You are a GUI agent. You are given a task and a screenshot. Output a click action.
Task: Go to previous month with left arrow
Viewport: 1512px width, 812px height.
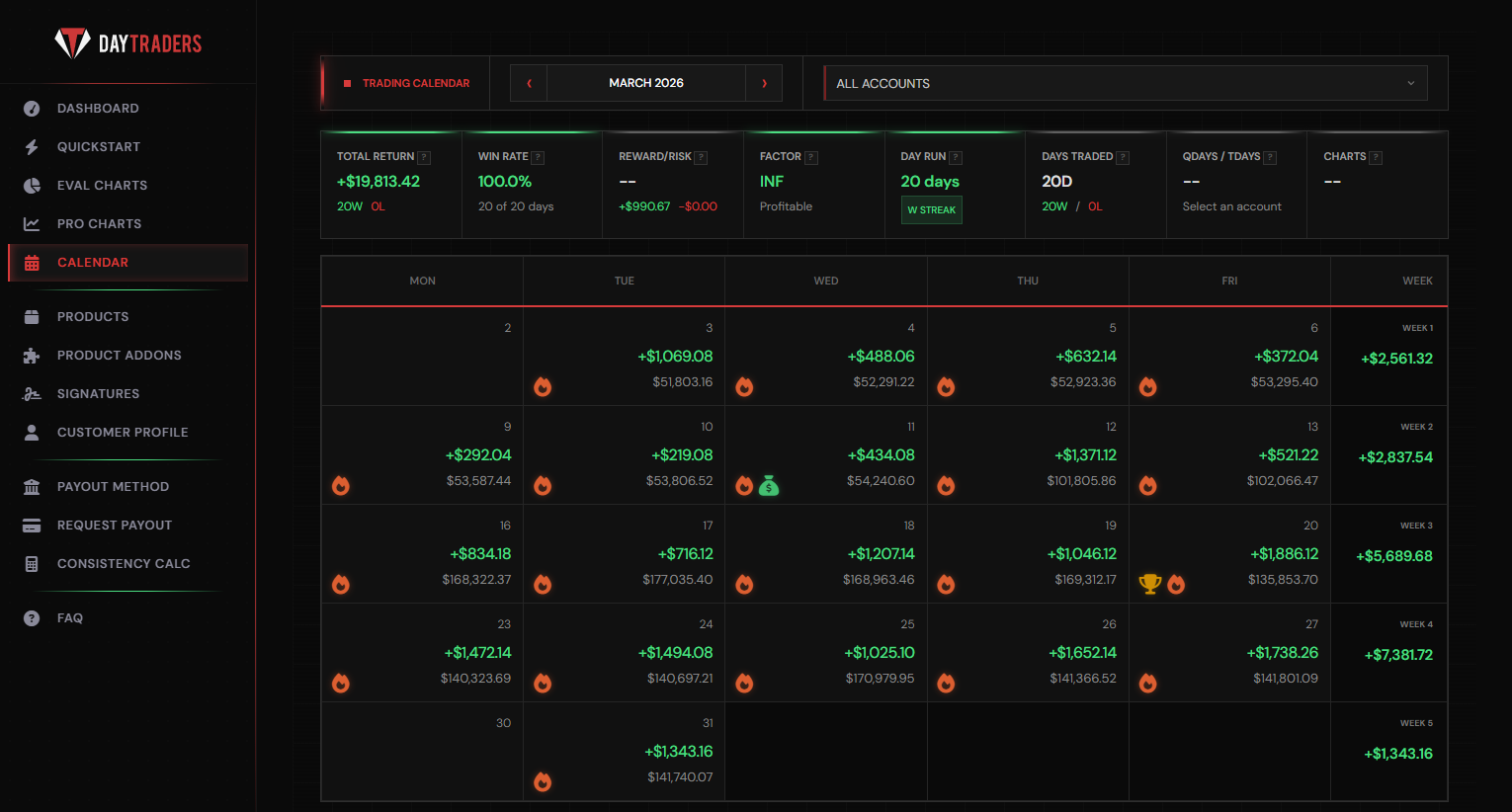click(x=529, y=83)
